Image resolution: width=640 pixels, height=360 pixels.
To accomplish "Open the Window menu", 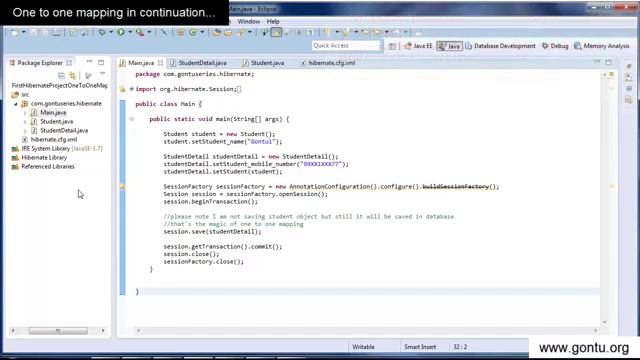I will (x=249, y=21).
